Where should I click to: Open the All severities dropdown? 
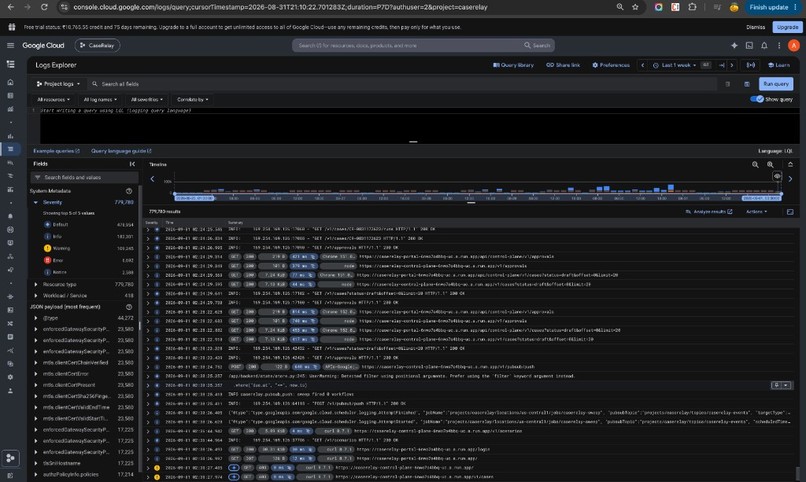coord(146,100)
